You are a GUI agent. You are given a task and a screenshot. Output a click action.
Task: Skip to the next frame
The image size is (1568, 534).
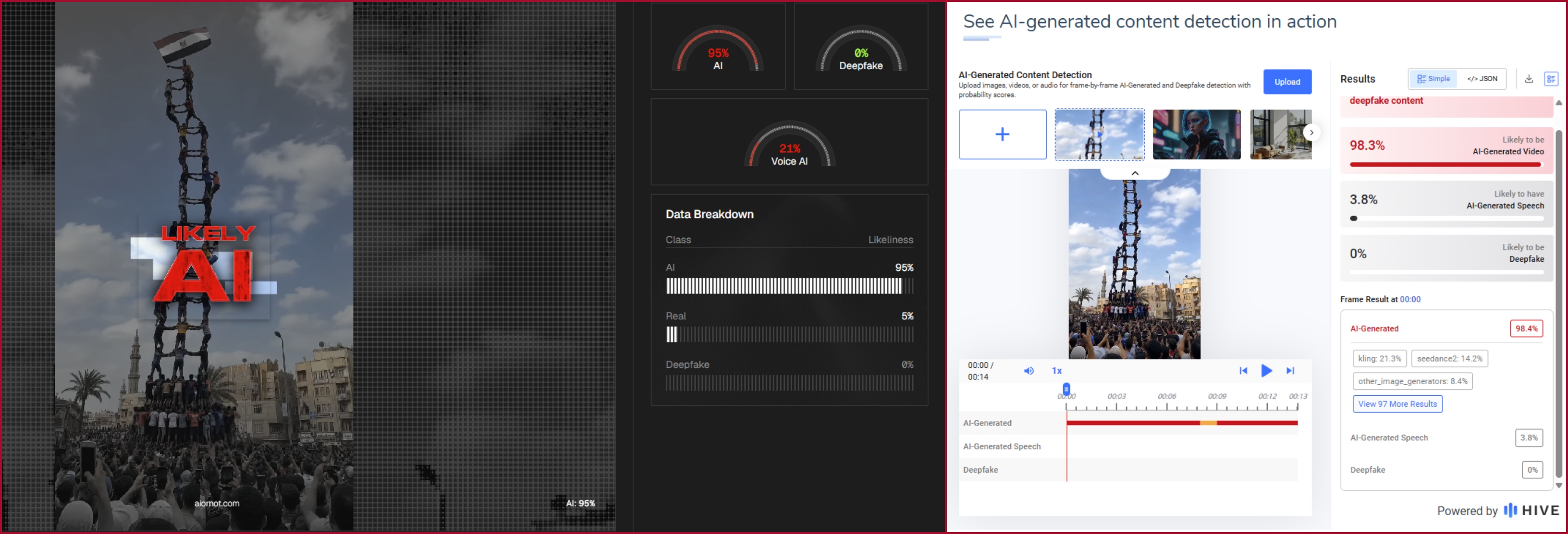(x=1290, y=370)
